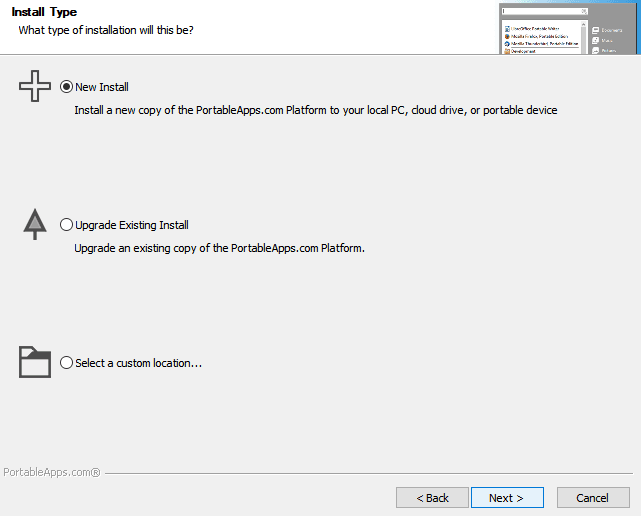The width and height of the screenshot is (641, 516).
Task: Select the New Install radio button
Action: (67, 87)
